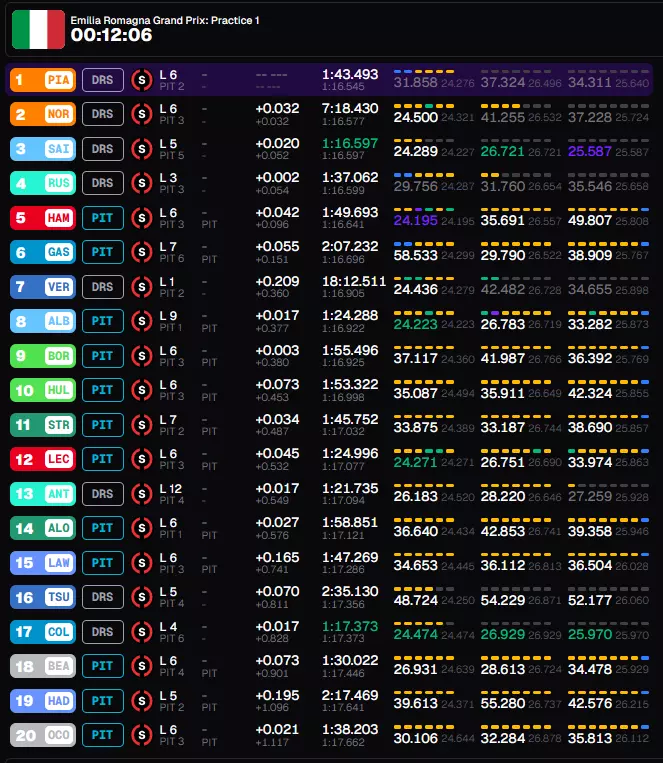This screenshot has height=763, width=663.
Task: Click VER's last lap time 18:12.511
Action: (x=354, y=281)
